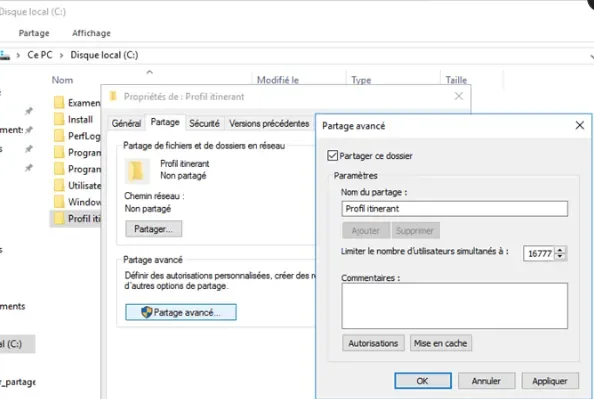
Task: Click the _partage item in navigation pane
Action: tap(17, 382)
